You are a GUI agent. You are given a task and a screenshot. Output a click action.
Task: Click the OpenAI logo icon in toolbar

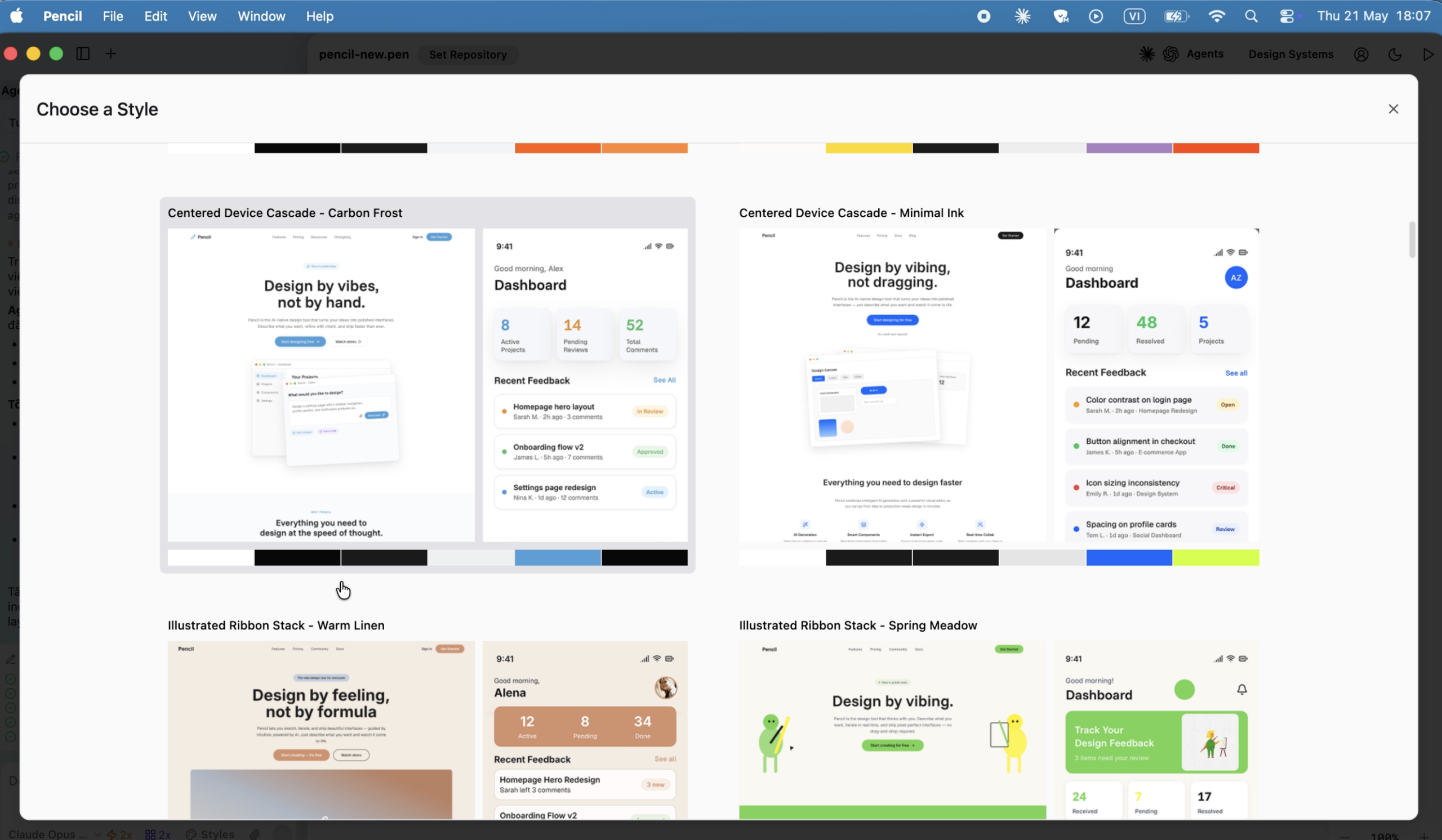(x=1170, y=53)
